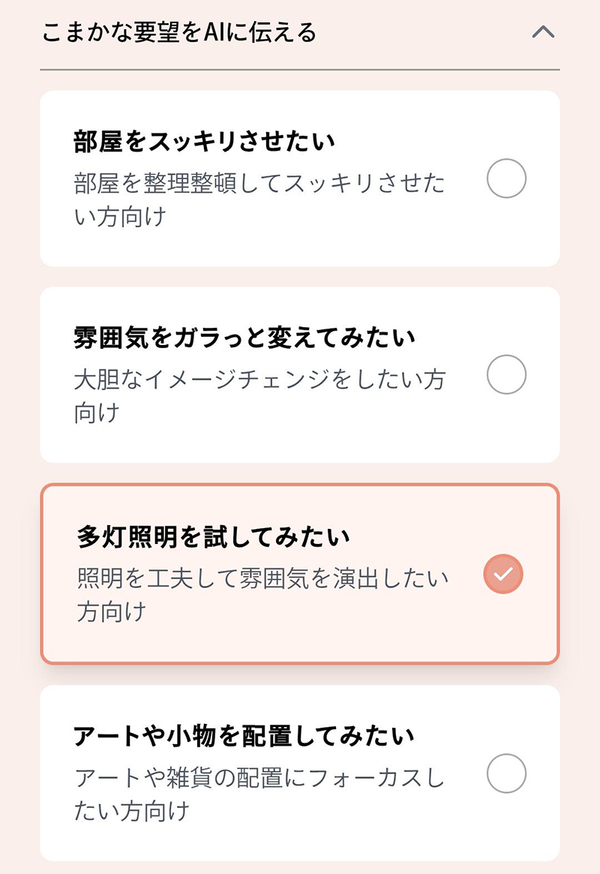Tap the white check icon in selected card
The height and width of the screenshot is (874, 600).
(x=503, y=574)
